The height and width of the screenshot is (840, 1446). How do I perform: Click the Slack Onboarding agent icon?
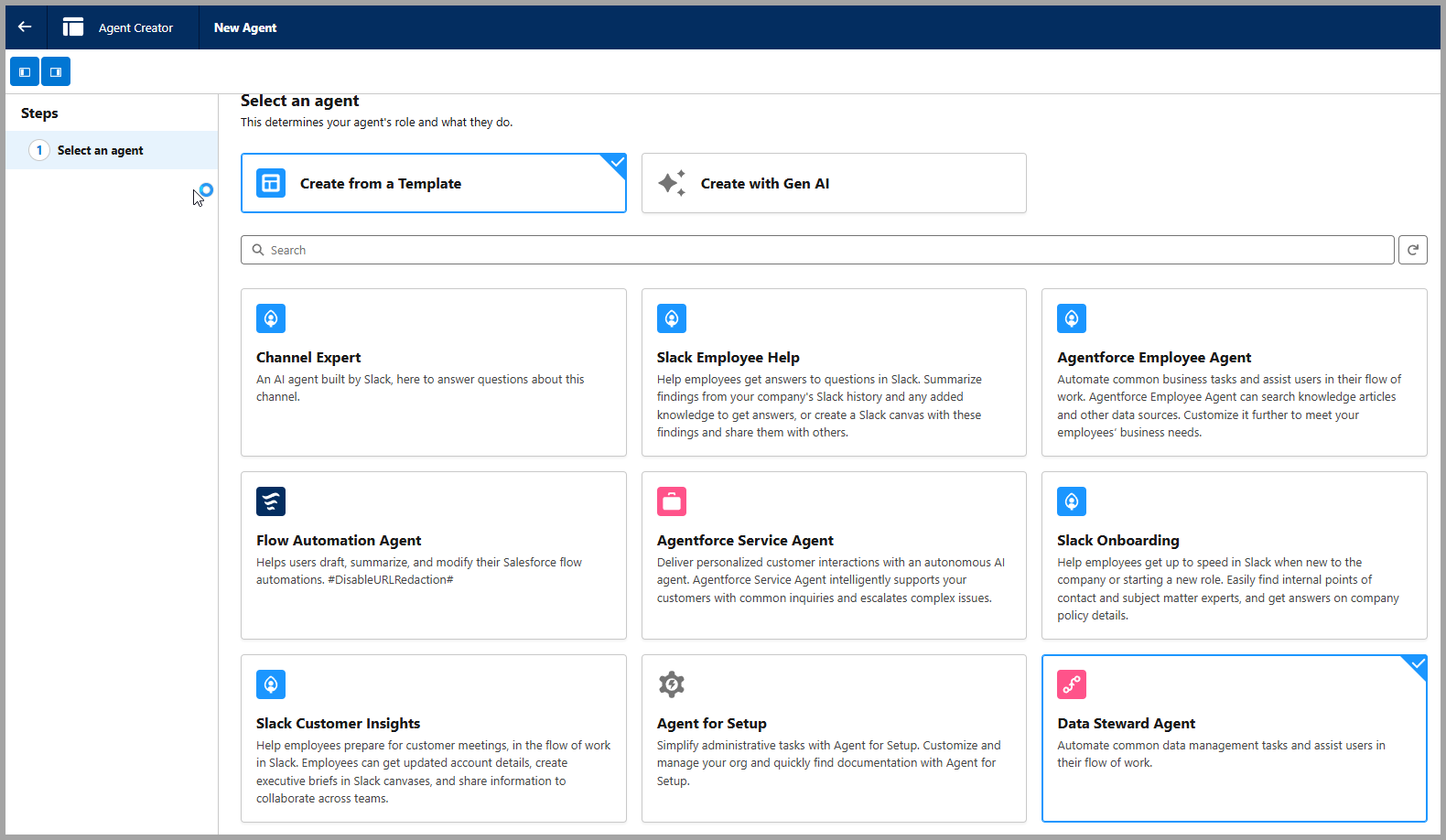(1072, 501)
